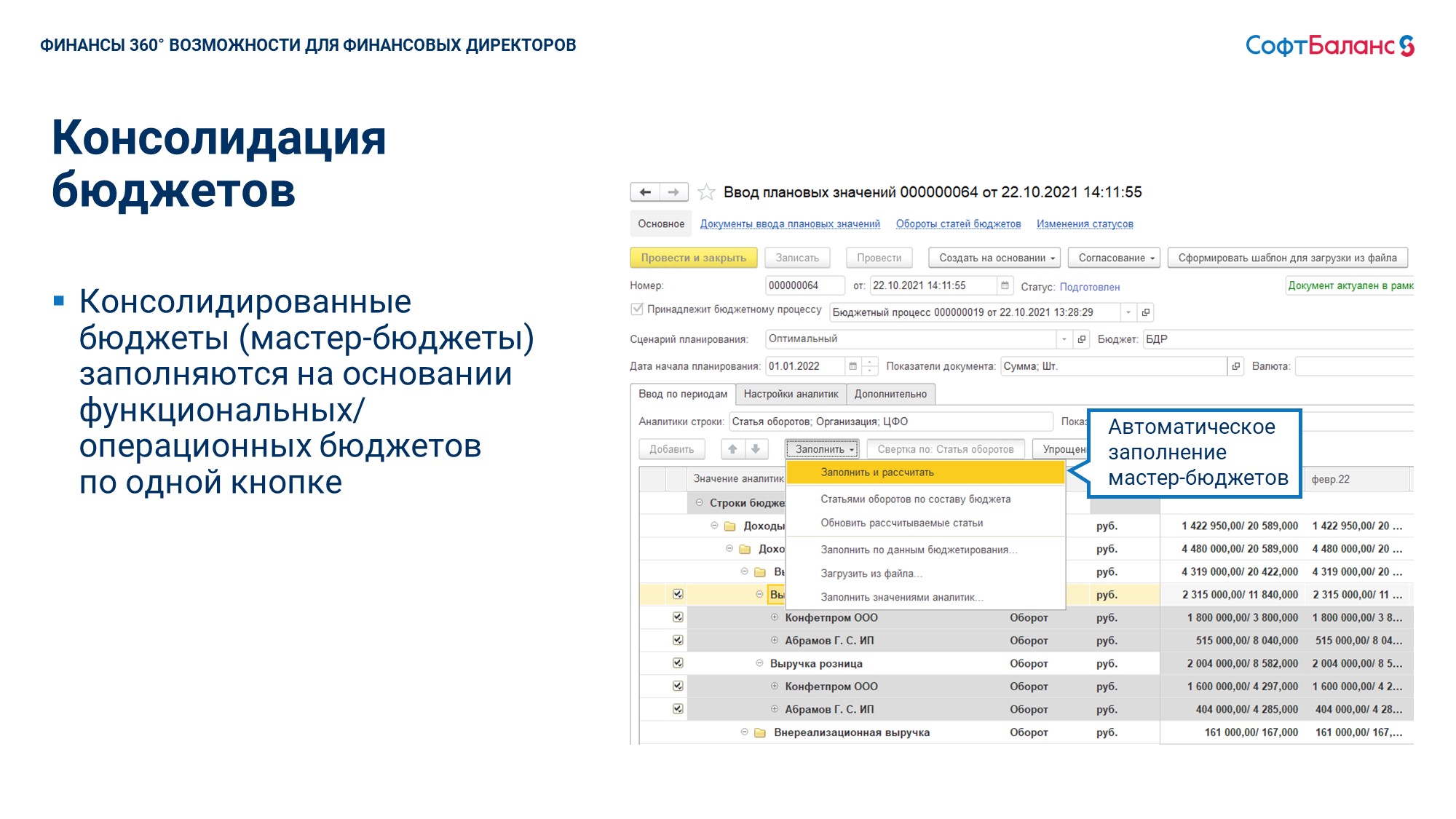Choose Заполнить и рассчитать from the menu

(926, 472)
